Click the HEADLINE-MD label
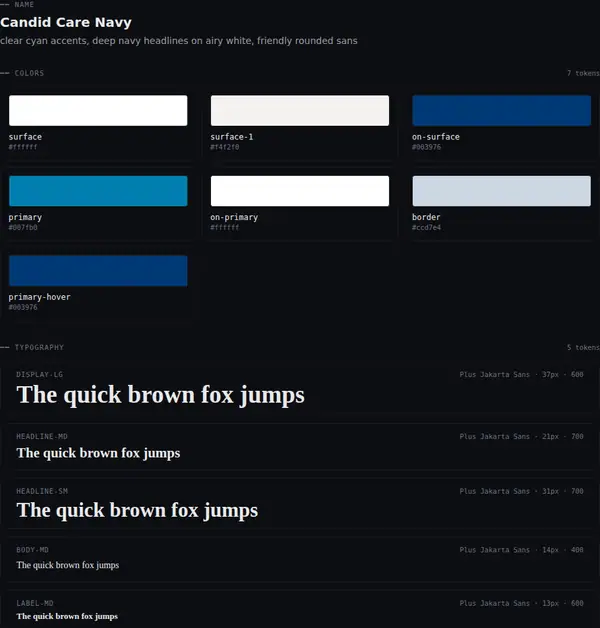 point(42,437)
